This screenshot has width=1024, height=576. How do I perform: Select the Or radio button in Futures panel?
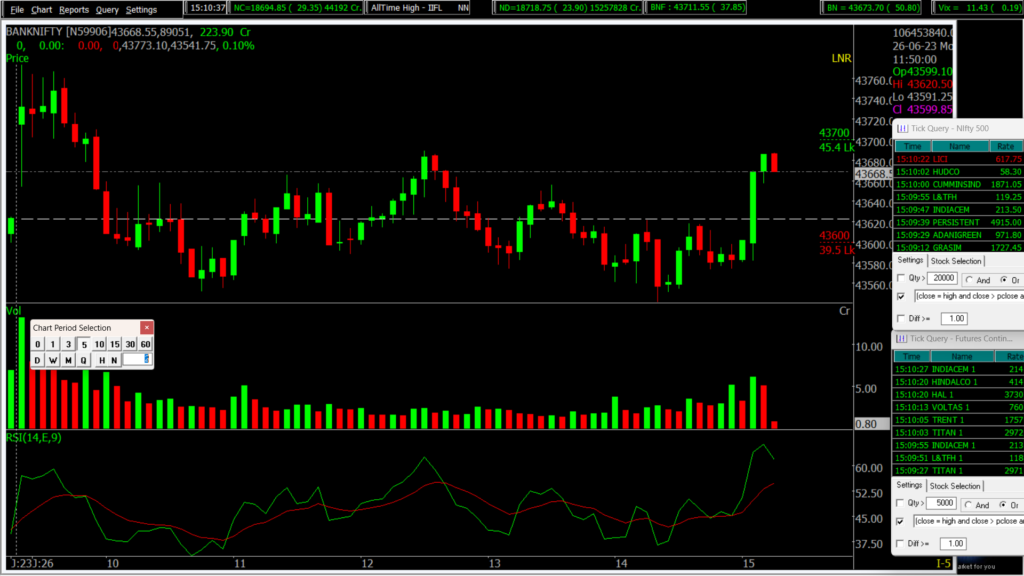1003,504
